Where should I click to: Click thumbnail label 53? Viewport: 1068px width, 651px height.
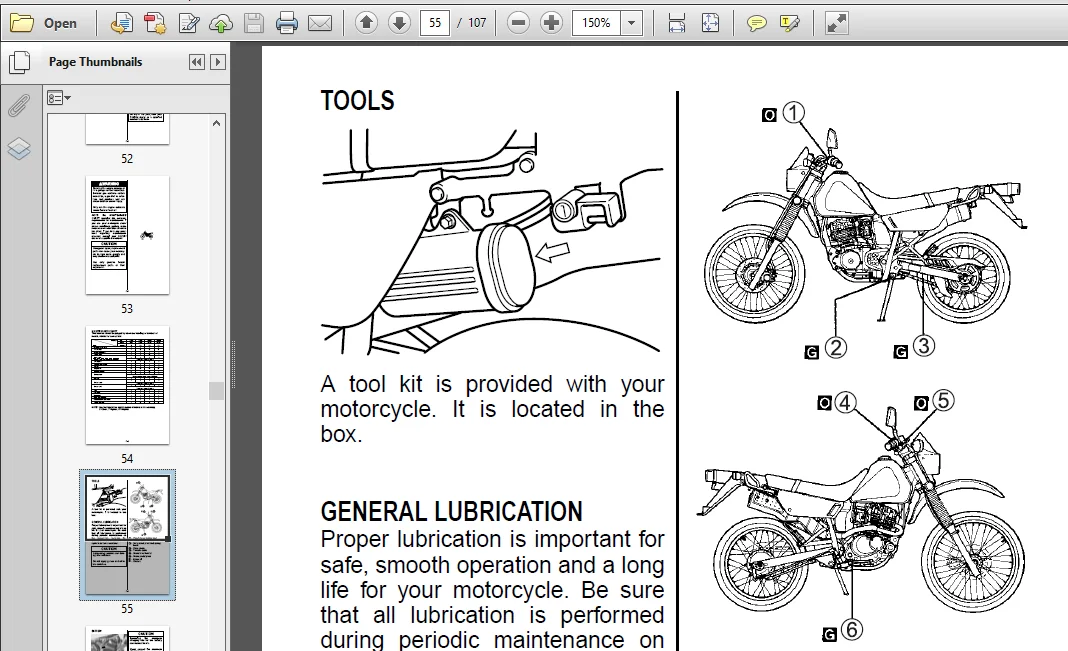[x=127, y=308]
